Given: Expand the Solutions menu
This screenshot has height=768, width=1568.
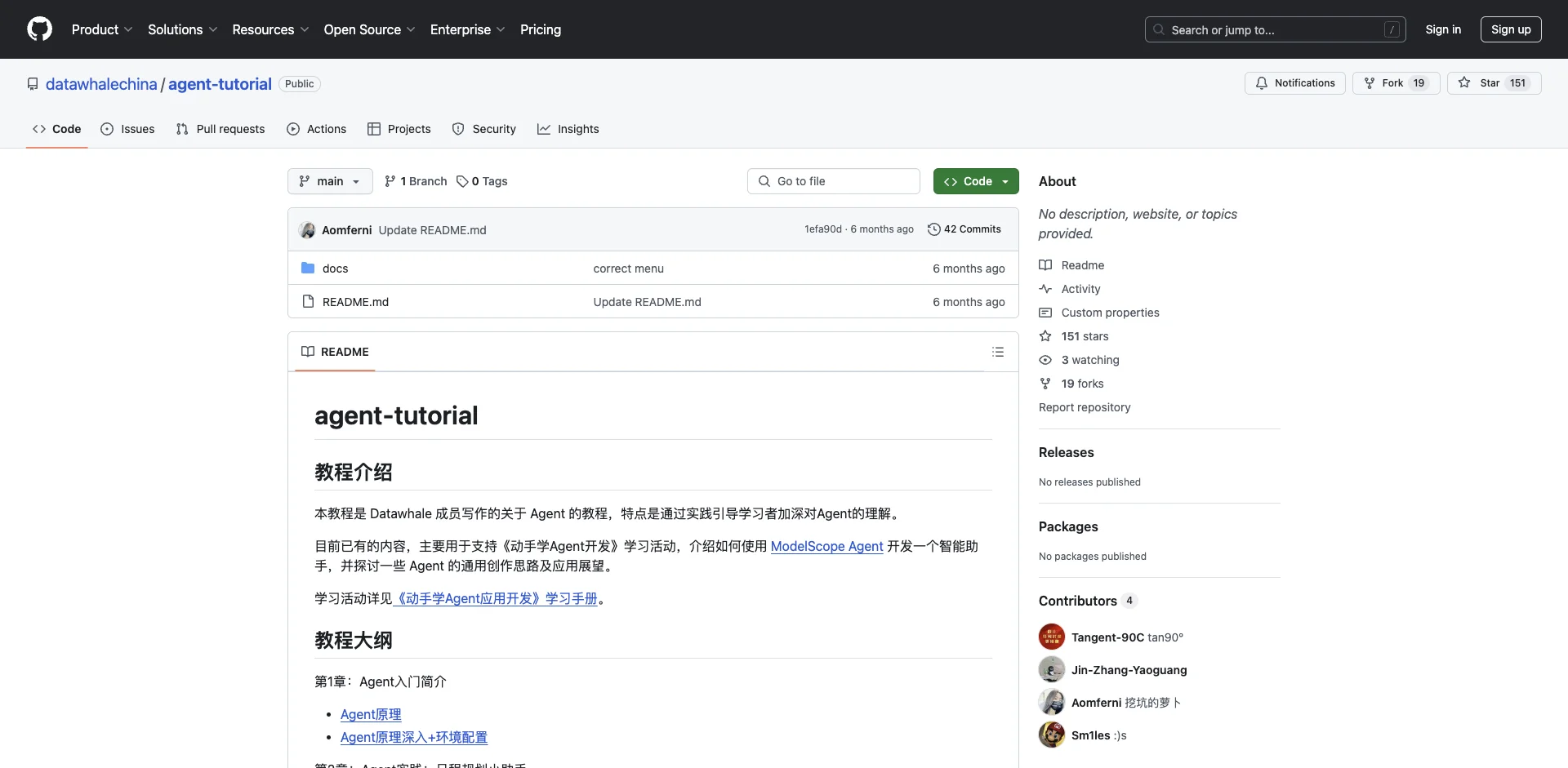Looking at the screenshot, I should point(182,29).
